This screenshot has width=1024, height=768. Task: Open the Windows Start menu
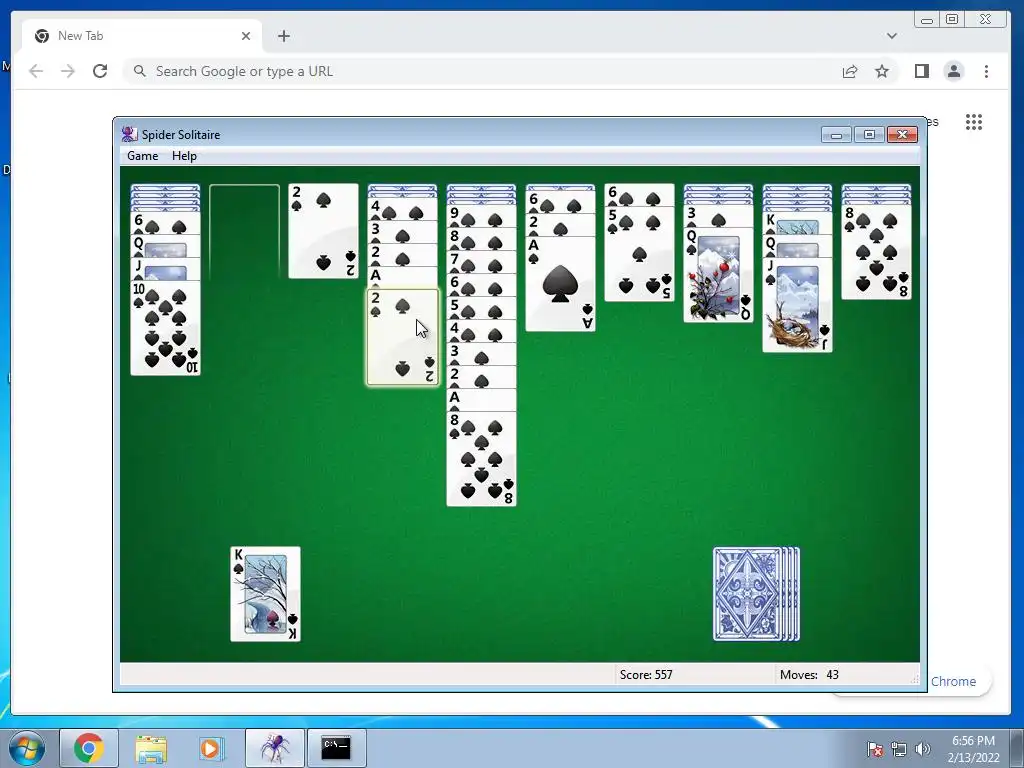[26, 748]
